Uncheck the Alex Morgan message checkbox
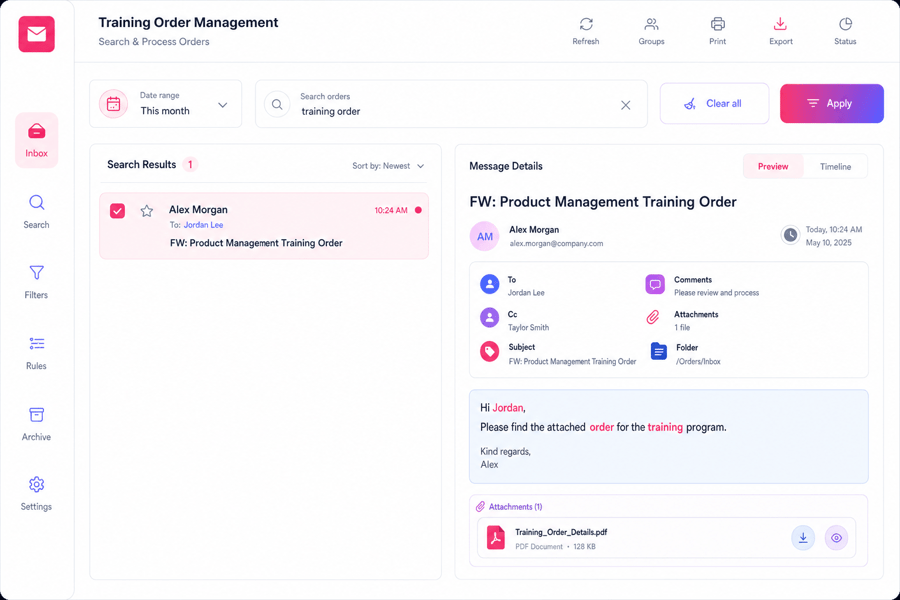Image resolution: width=900 pixels, height=600 pixels. pos(117,211)
